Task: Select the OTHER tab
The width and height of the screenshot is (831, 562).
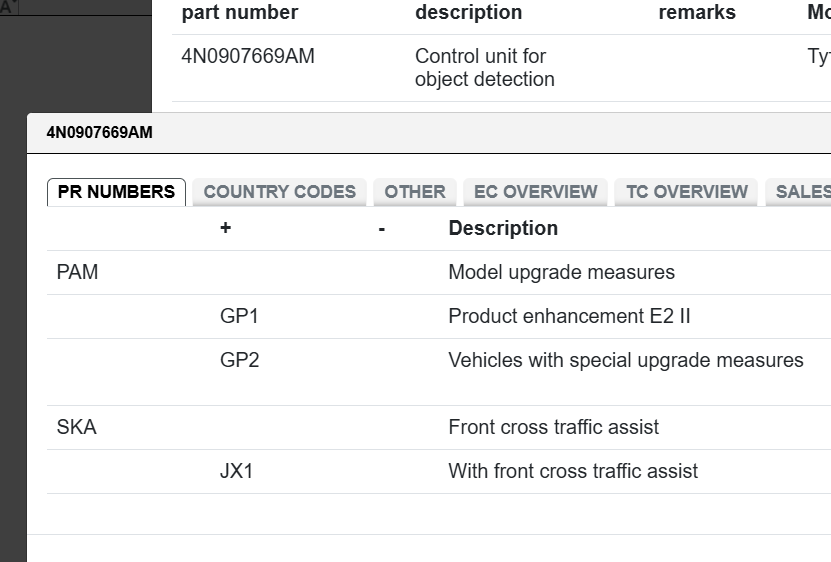Action: (x=415, y=192)
